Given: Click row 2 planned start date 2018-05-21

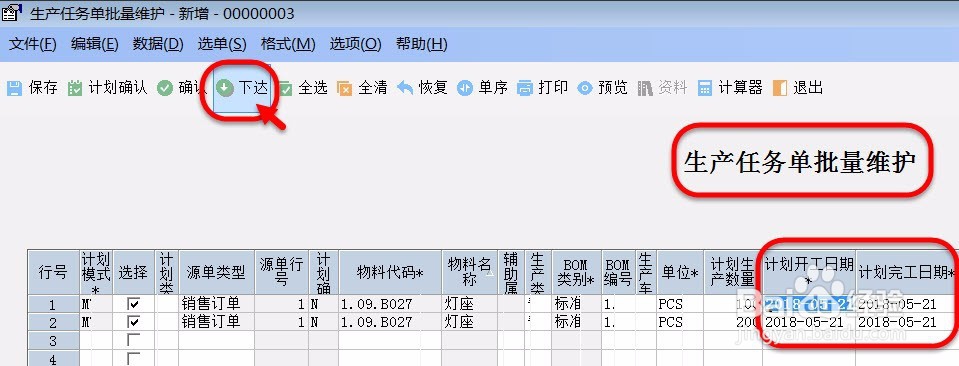Looking at the screenshot, I should (x=809, y=322).
